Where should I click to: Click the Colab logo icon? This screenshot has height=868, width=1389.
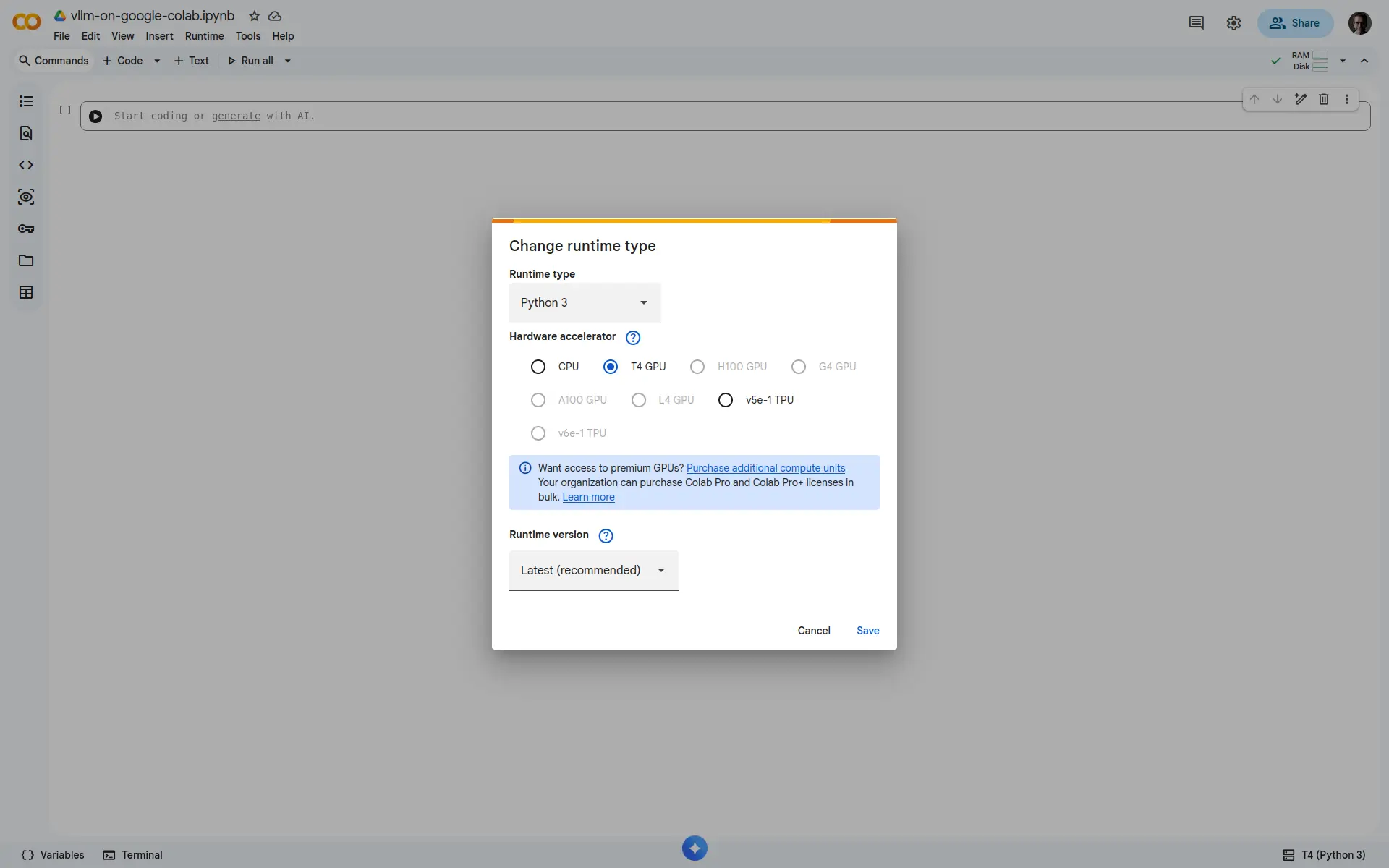(x=27, y=22)
